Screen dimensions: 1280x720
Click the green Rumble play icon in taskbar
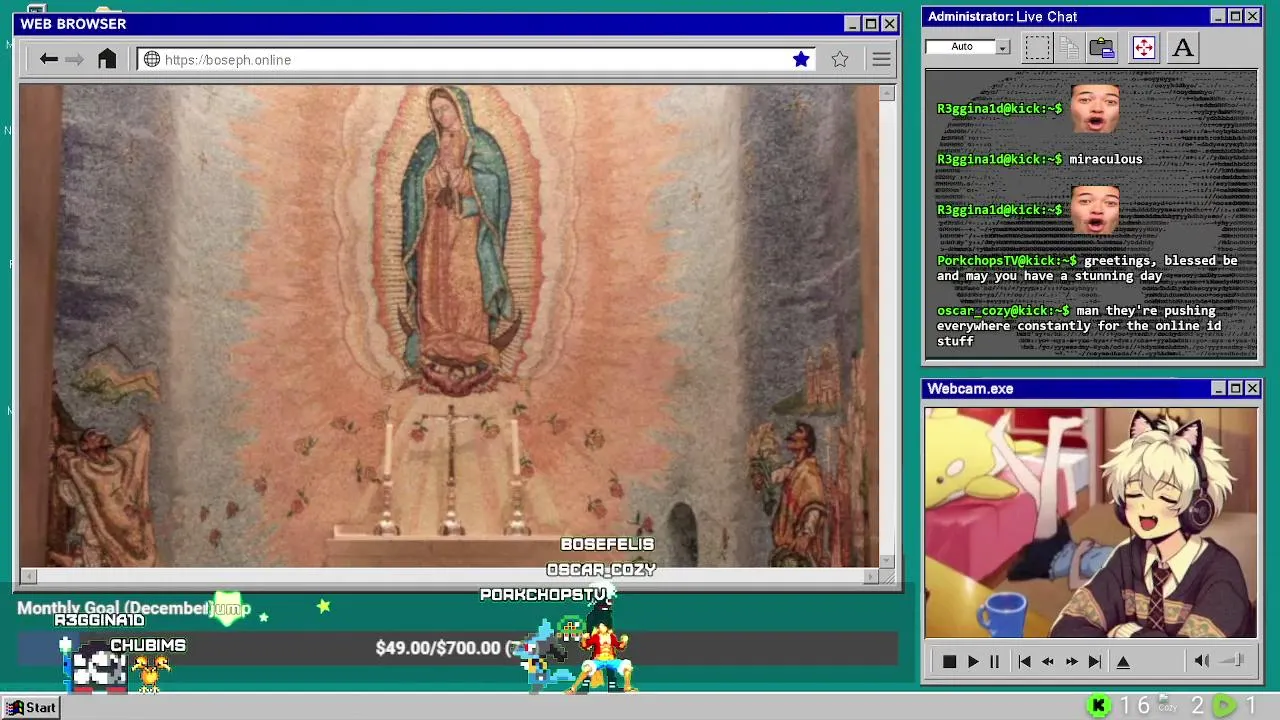(x=1223, y=706)
